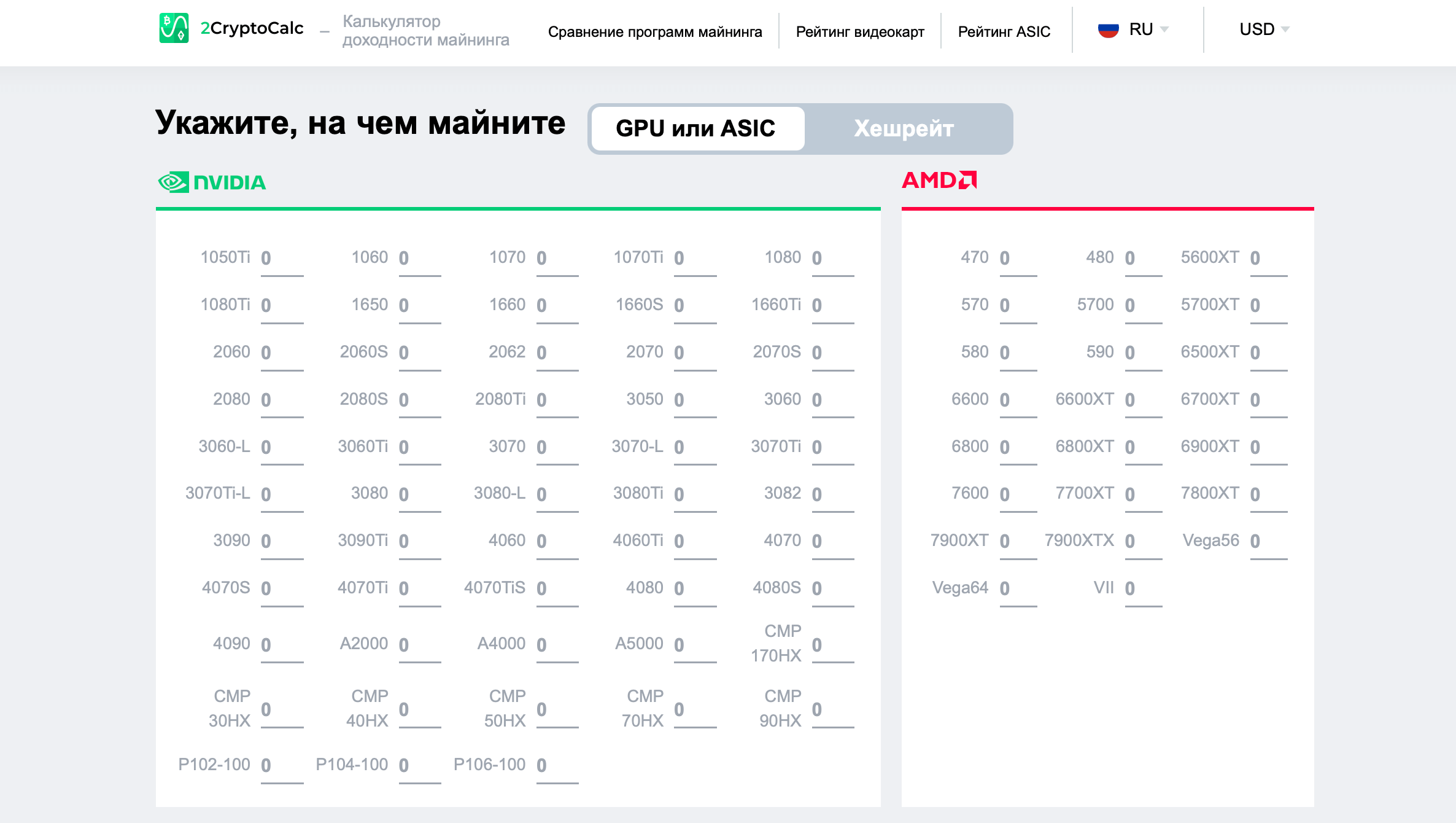Click the 6500XT quantity field
Image resolution: width=1456 pixels, height=823 pixels.
(1269, 353)
